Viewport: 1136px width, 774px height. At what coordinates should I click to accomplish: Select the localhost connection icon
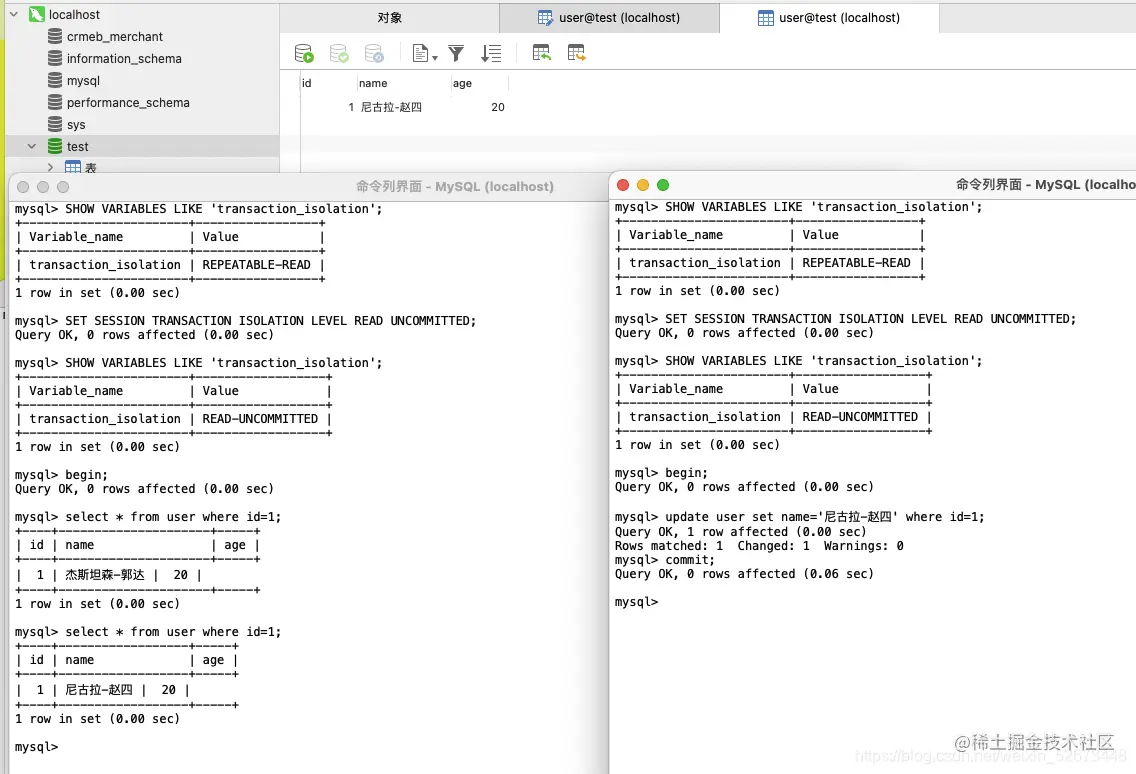[x=36, y=14]
